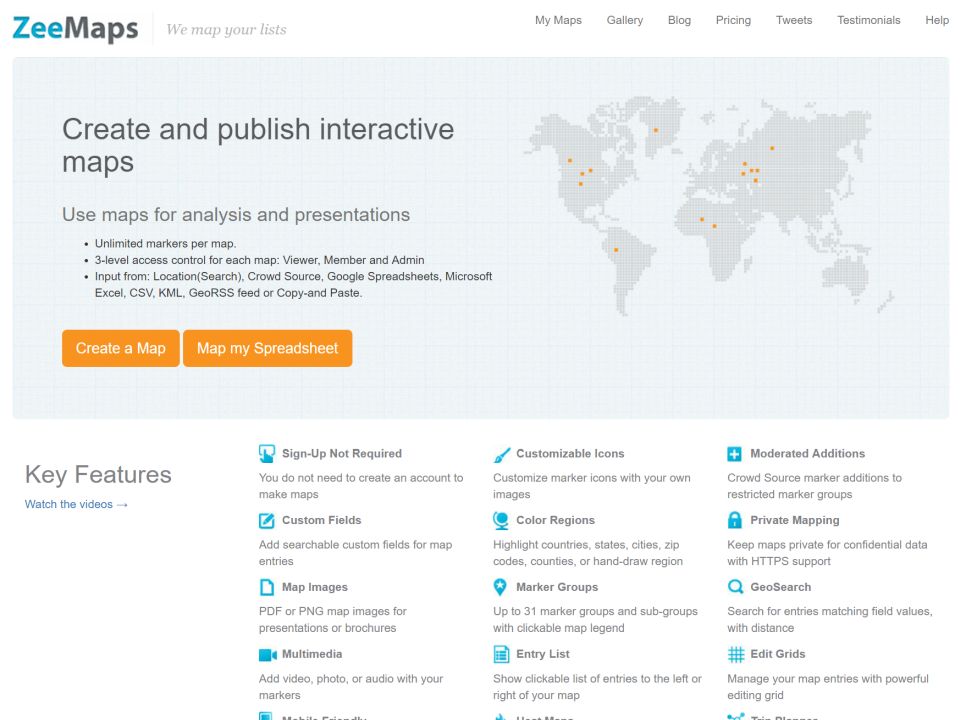
Task: Click the '3-level access control' bullet text
Action: [259, 260]
